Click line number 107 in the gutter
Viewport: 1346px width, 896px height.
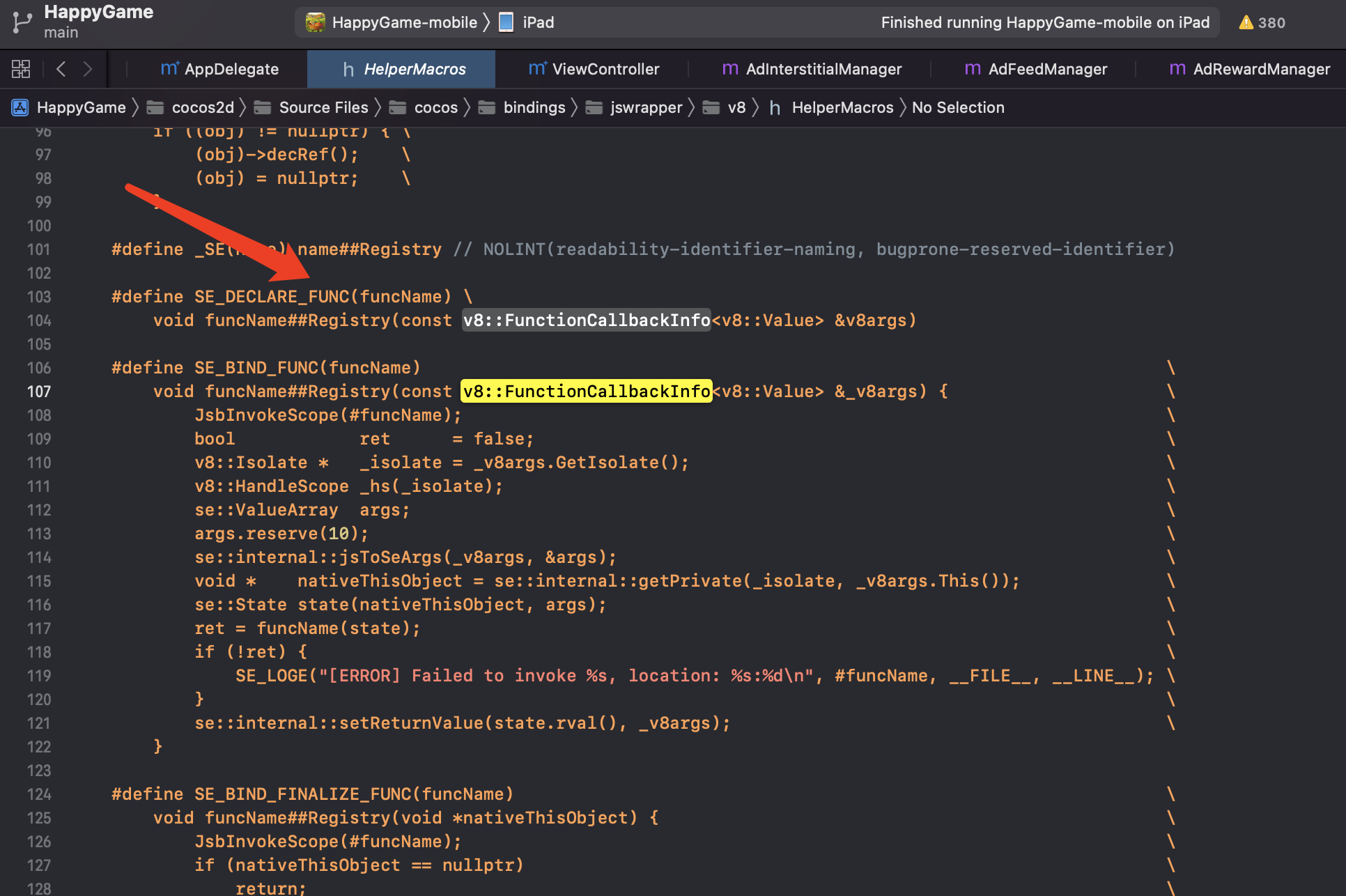39,392
